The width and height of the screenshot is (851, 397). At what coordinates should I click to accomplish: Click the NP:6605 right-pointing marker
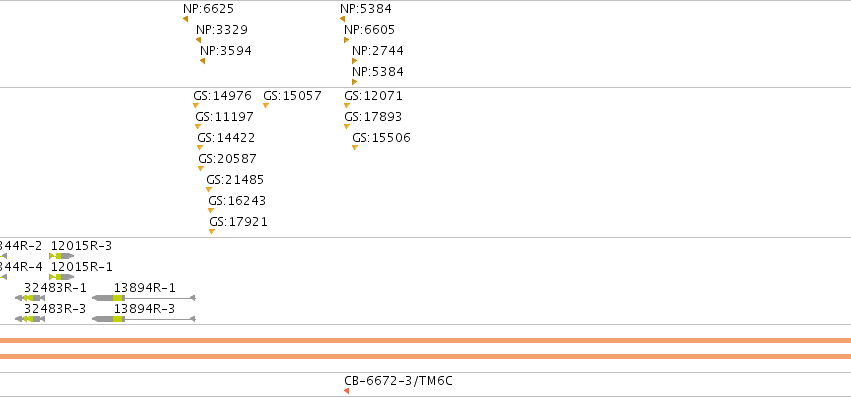pos(347,40)
